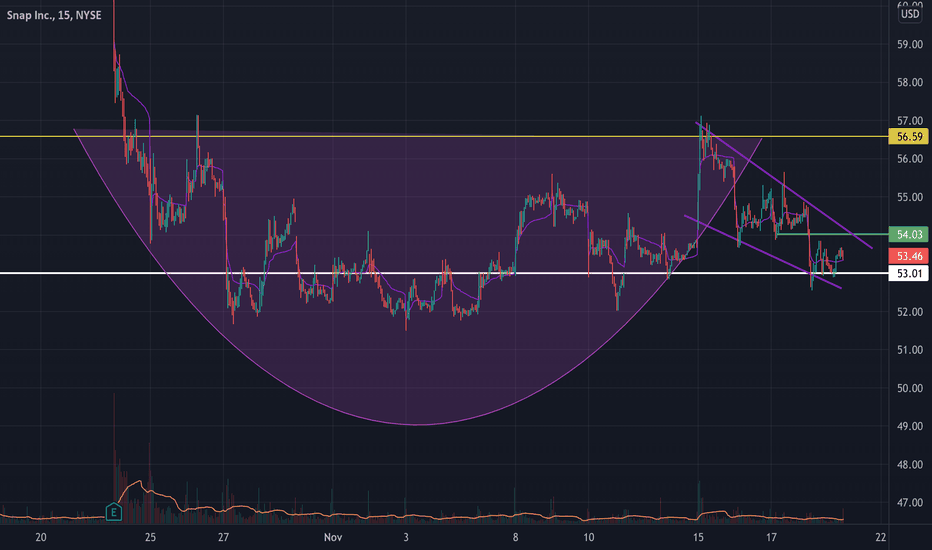932x550 pixels.
Task: Click the Snap Inc., 15, NYSE title
Action: (x=54, y=15)
